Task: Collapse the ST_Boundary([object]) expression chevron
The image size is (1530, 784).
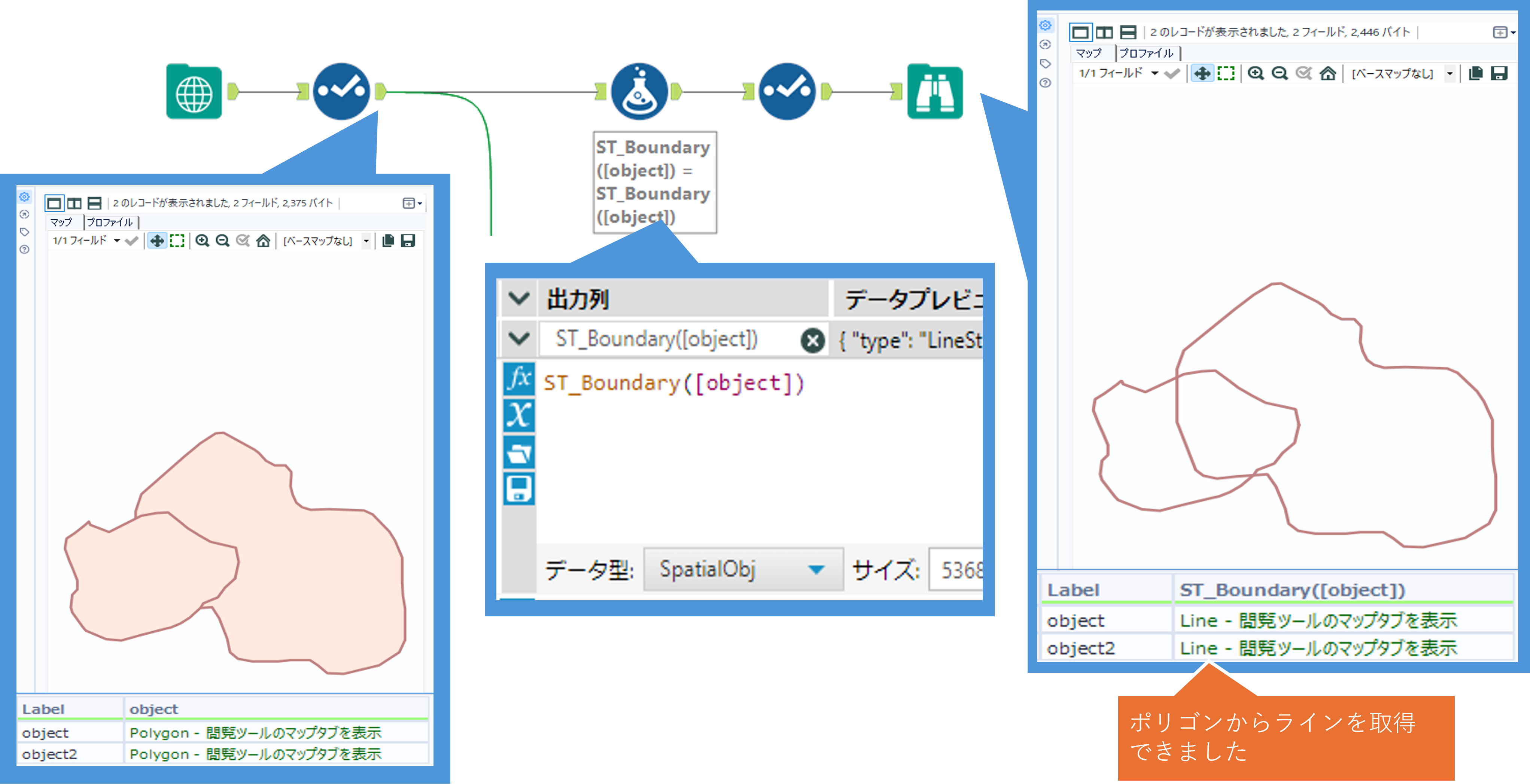Action: pos(519,339)
